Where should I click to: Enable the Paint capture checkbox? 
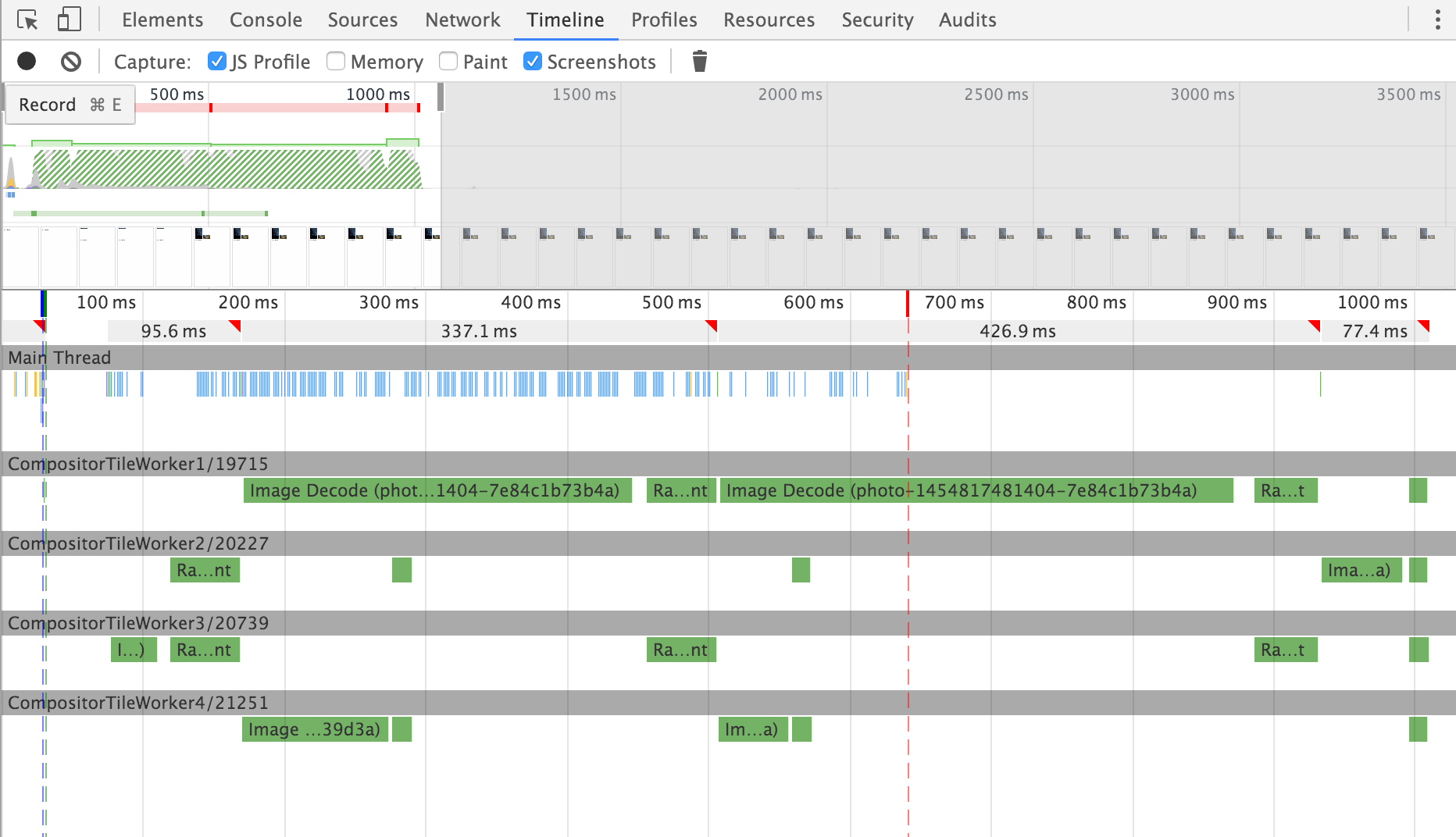(x=448, y=61)
